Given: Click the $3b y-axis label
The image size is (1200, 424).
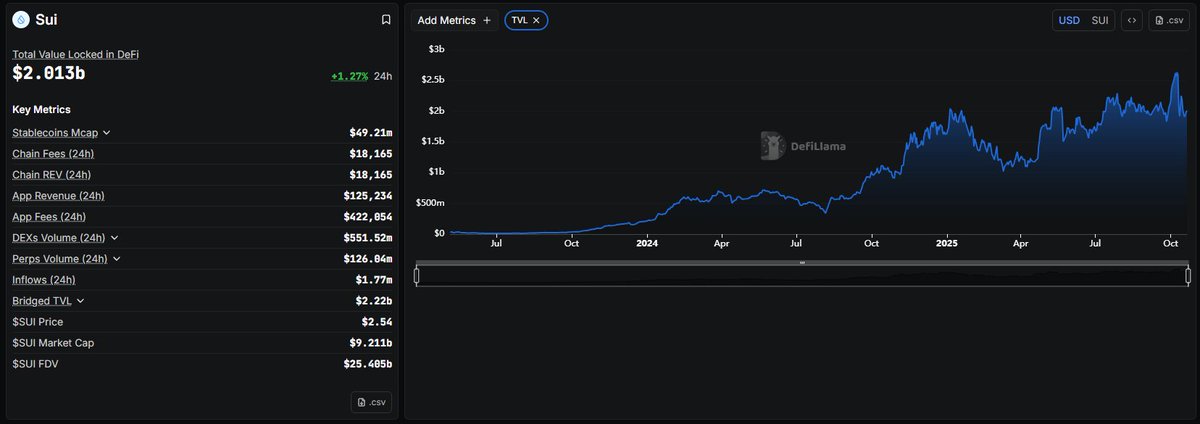Looking at the screenshot, I should (437, 48).
